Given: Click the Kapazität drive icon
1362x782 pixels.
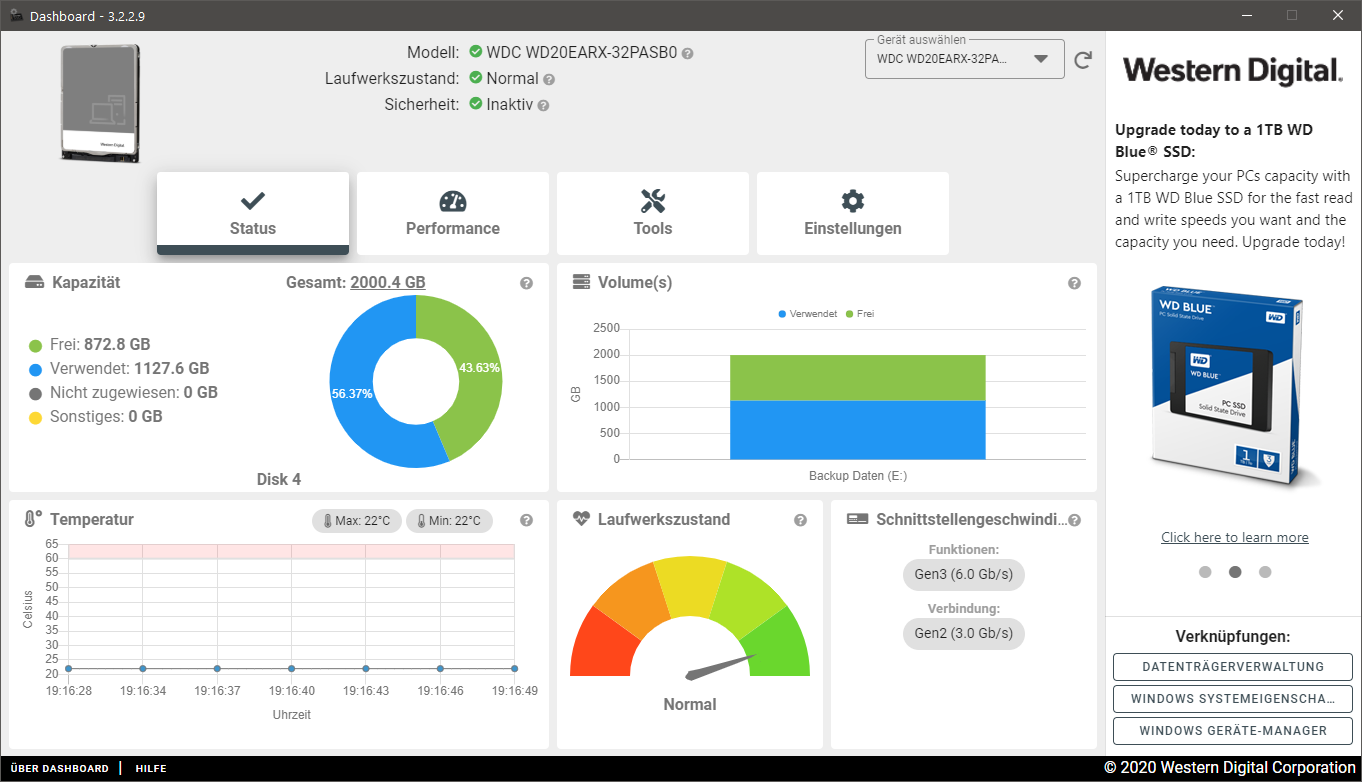Looking at the screenshot, I should coord(35,283).
